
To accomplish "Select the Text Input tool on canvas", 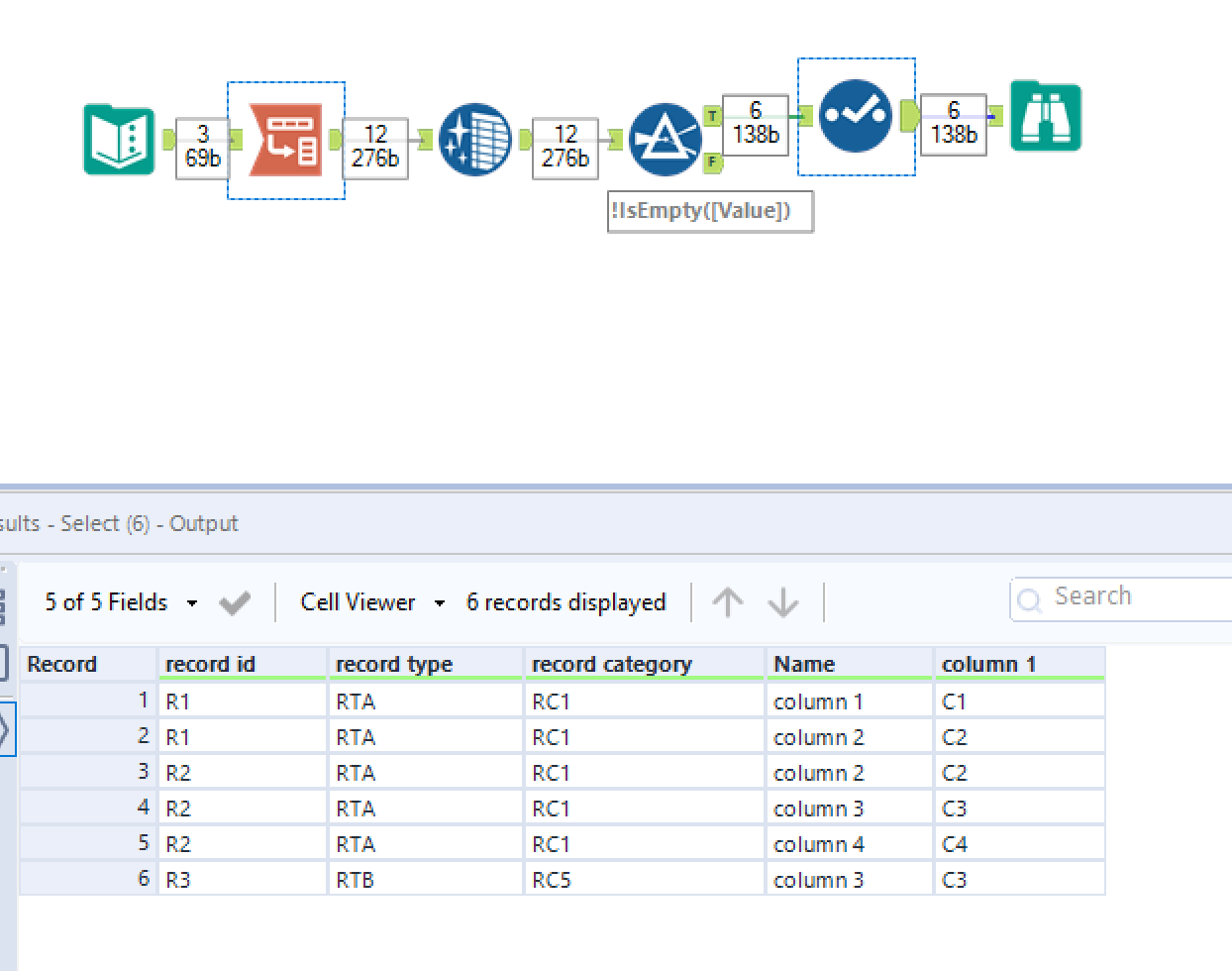I will (x=119, y=140).
